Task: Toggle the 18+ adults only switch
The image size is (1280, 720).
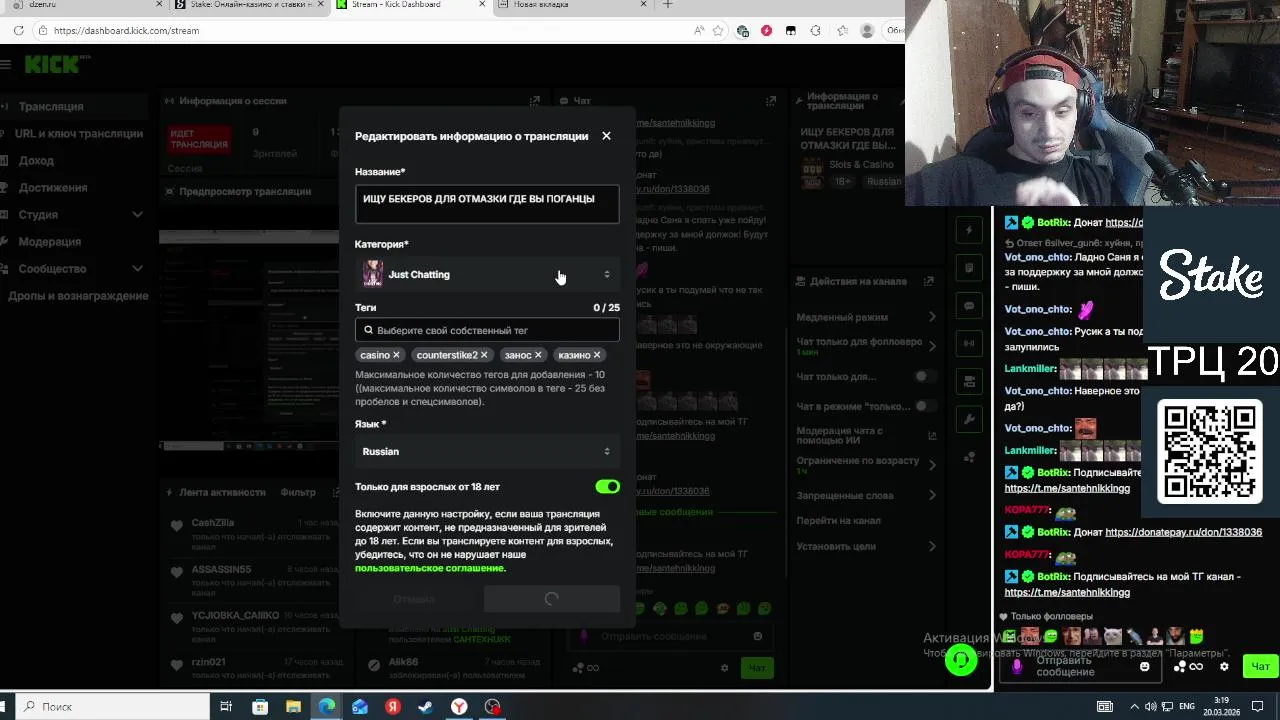Action: (x=607, y=486)
